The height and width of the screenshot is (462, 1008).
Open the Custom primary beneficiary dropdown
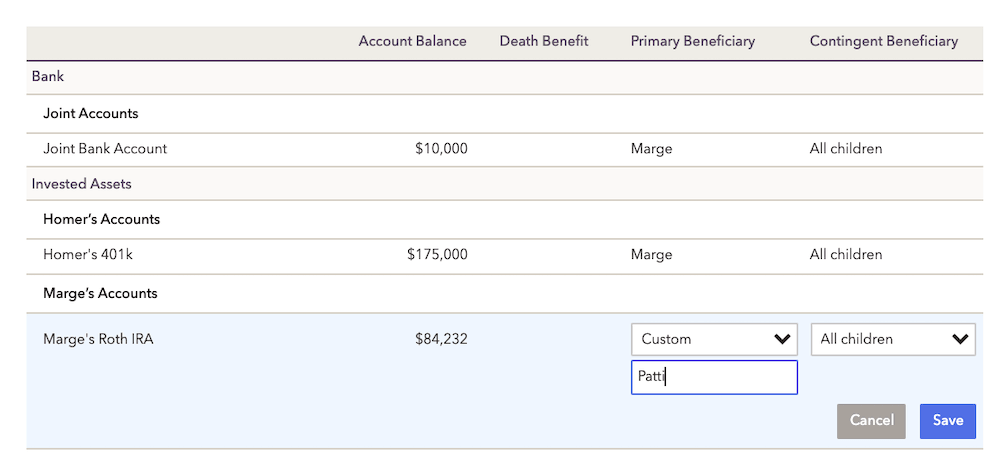click(714, 339)
